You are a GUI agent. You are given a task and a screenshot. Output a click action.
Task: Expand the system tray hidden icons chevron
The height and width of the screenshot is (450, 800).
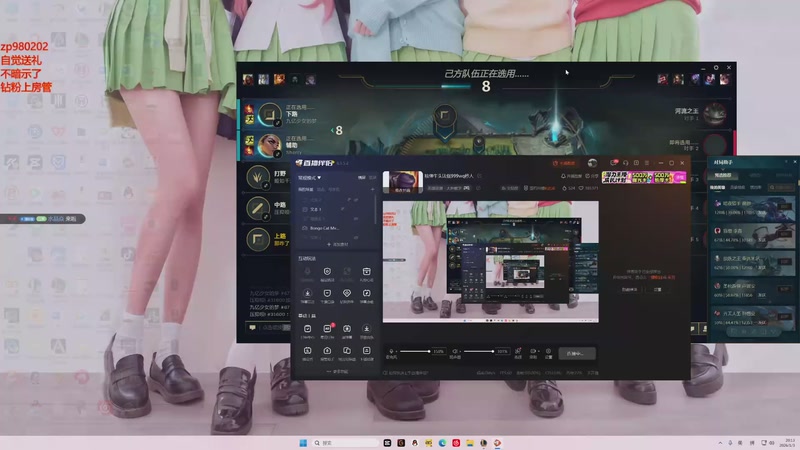pyautogui.click(x=720, y=443)
